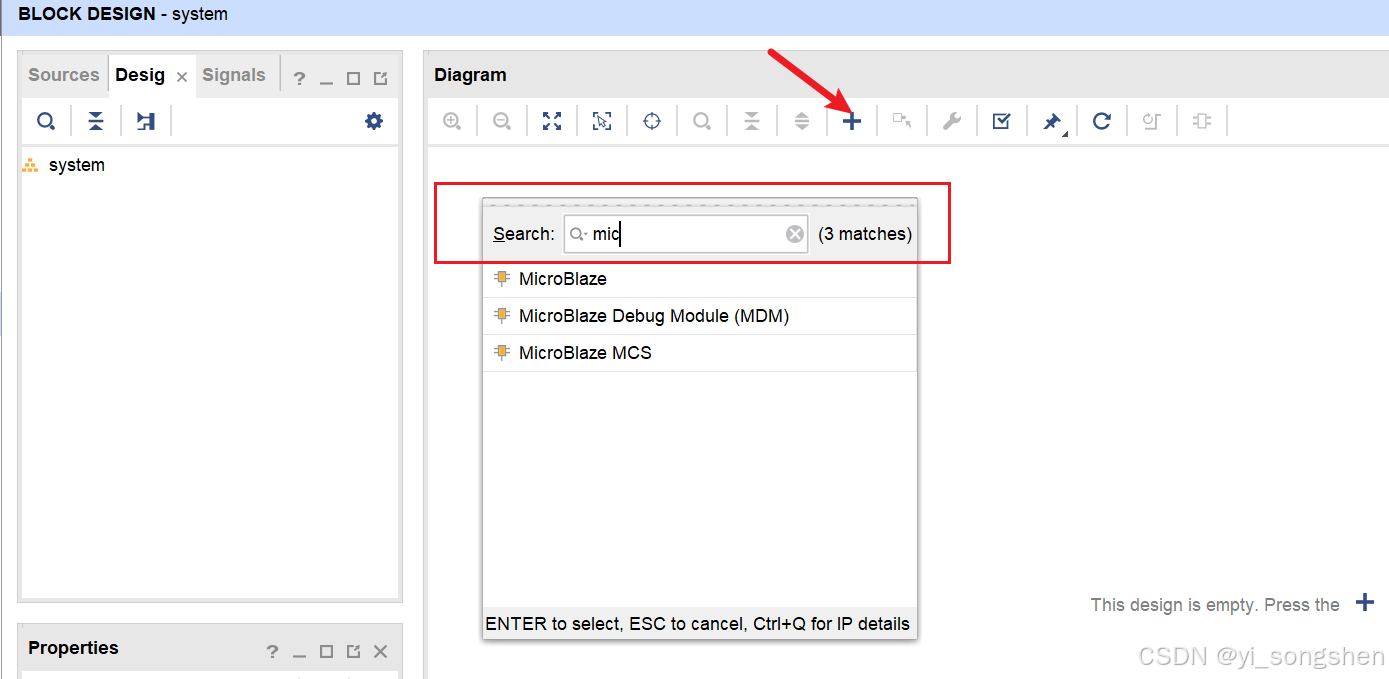This screenshot has width=1389, height=679.
Task: Click the Validate Design checkmark icon
Action: pyautogui.click(x=1002, y=121)
